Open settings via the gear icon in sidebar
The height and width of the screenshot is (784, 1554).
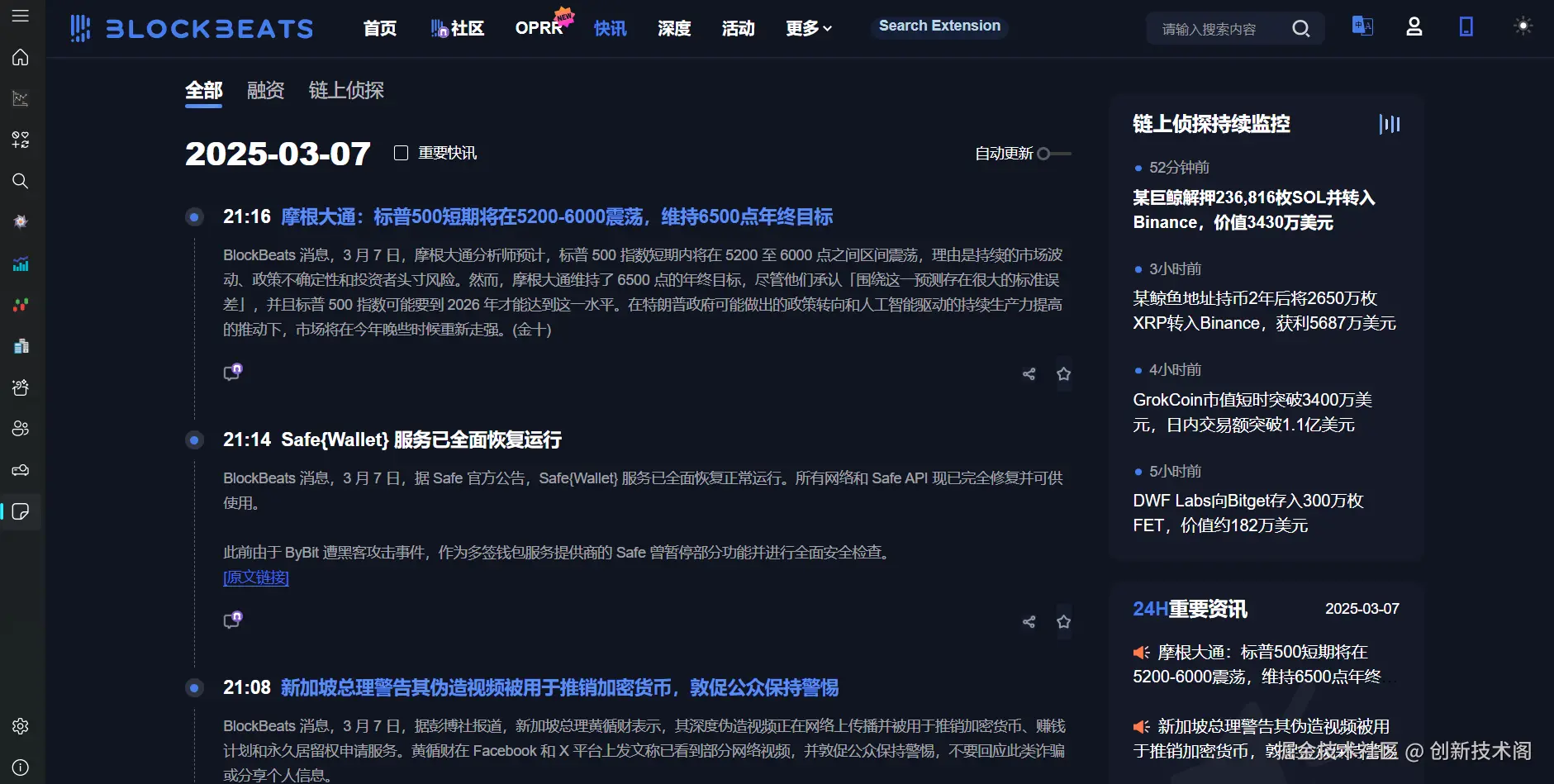(x=20, y=726)
